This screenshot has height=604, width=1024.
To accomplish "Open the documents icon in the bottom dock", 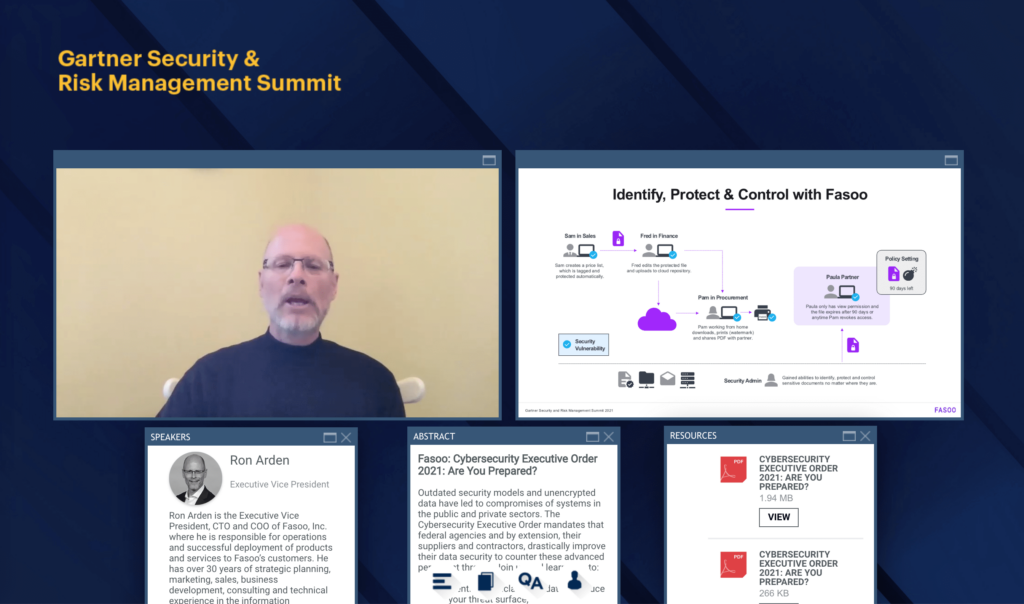I will [487, 582].
